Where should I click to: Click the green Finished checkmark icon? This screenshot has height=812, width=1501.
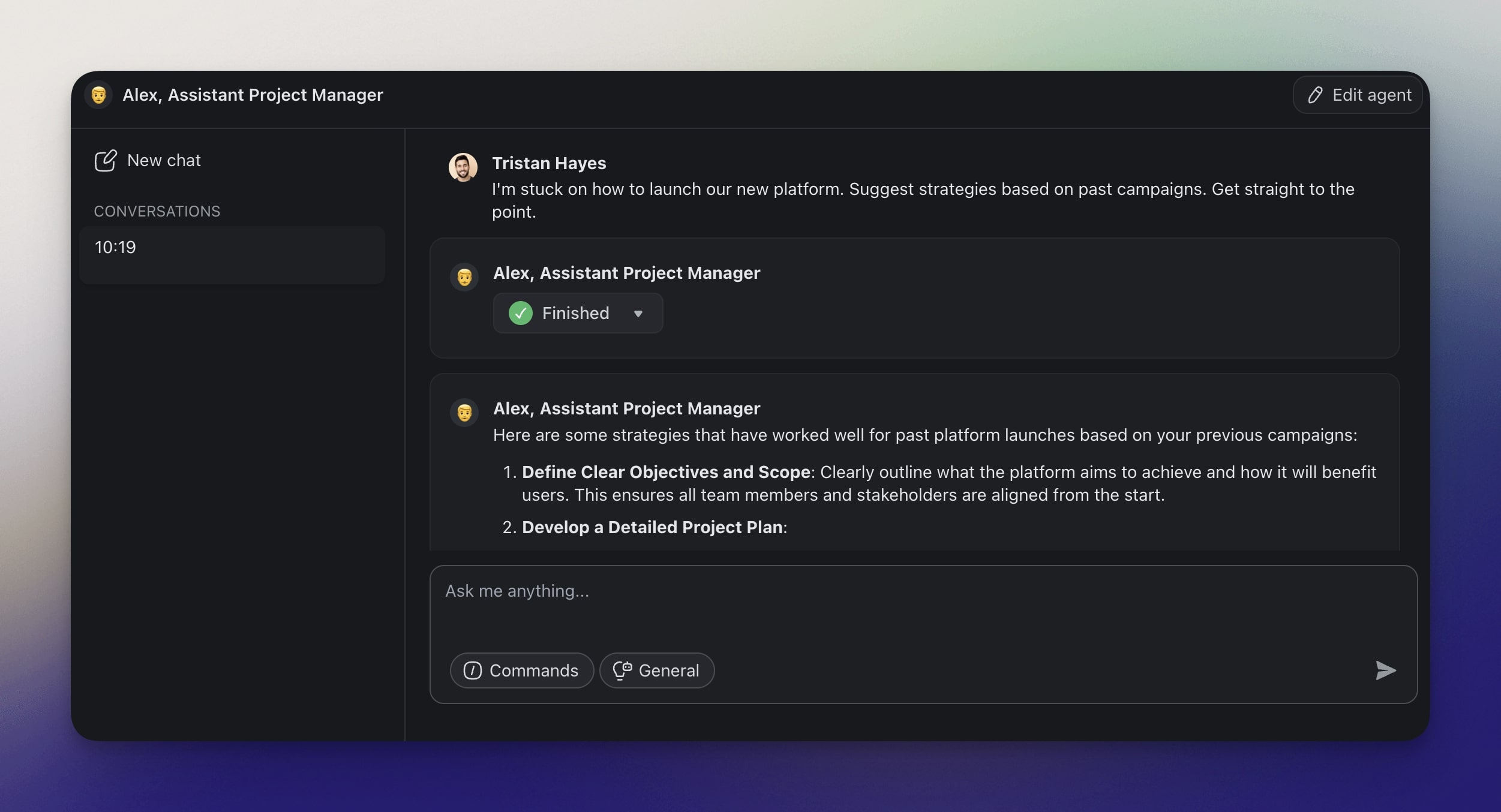point(520,313)
